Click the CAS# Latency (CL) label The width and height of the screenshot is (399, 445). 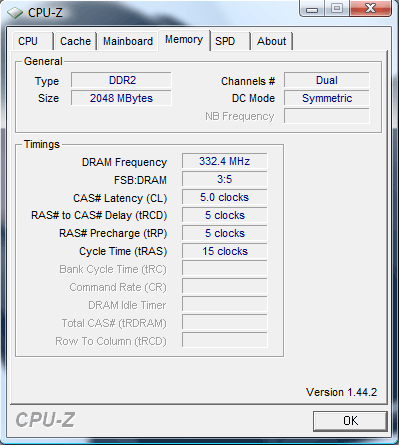120,198
